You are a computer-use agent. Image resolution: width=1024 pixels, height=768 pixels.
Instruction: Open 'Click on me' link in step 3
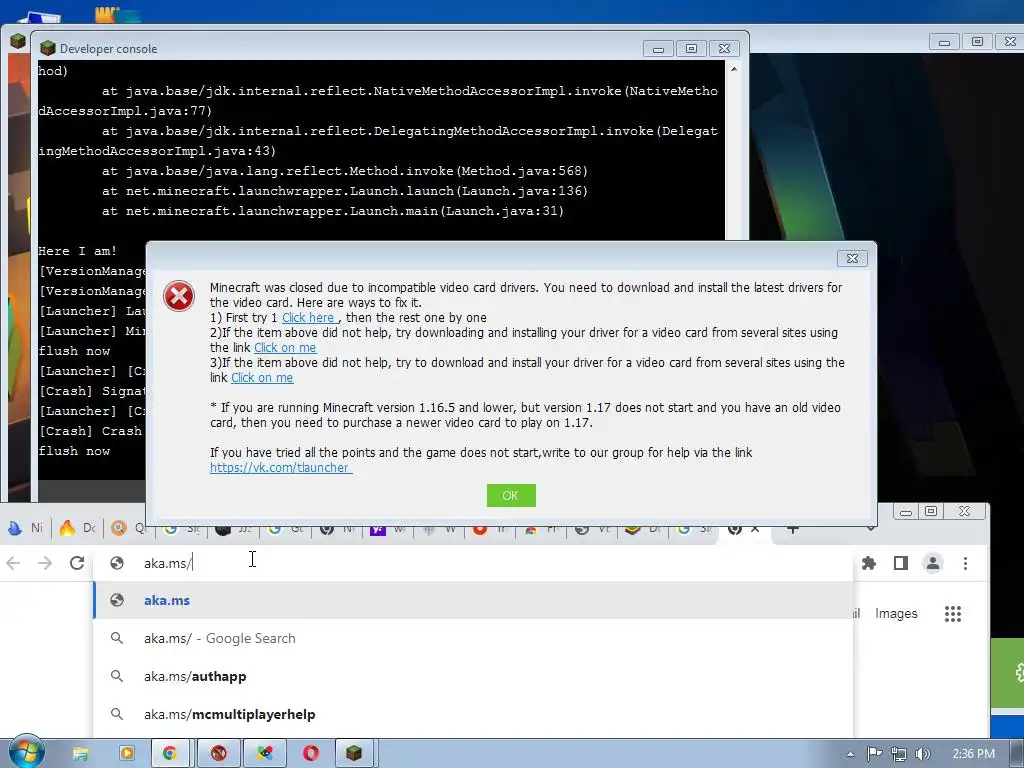[x=262, y=377]
